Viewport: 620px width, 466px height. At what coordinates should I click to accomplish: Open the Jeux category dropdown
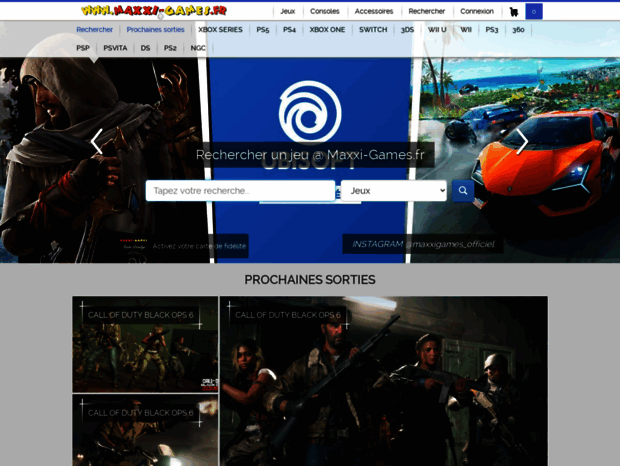394,191
